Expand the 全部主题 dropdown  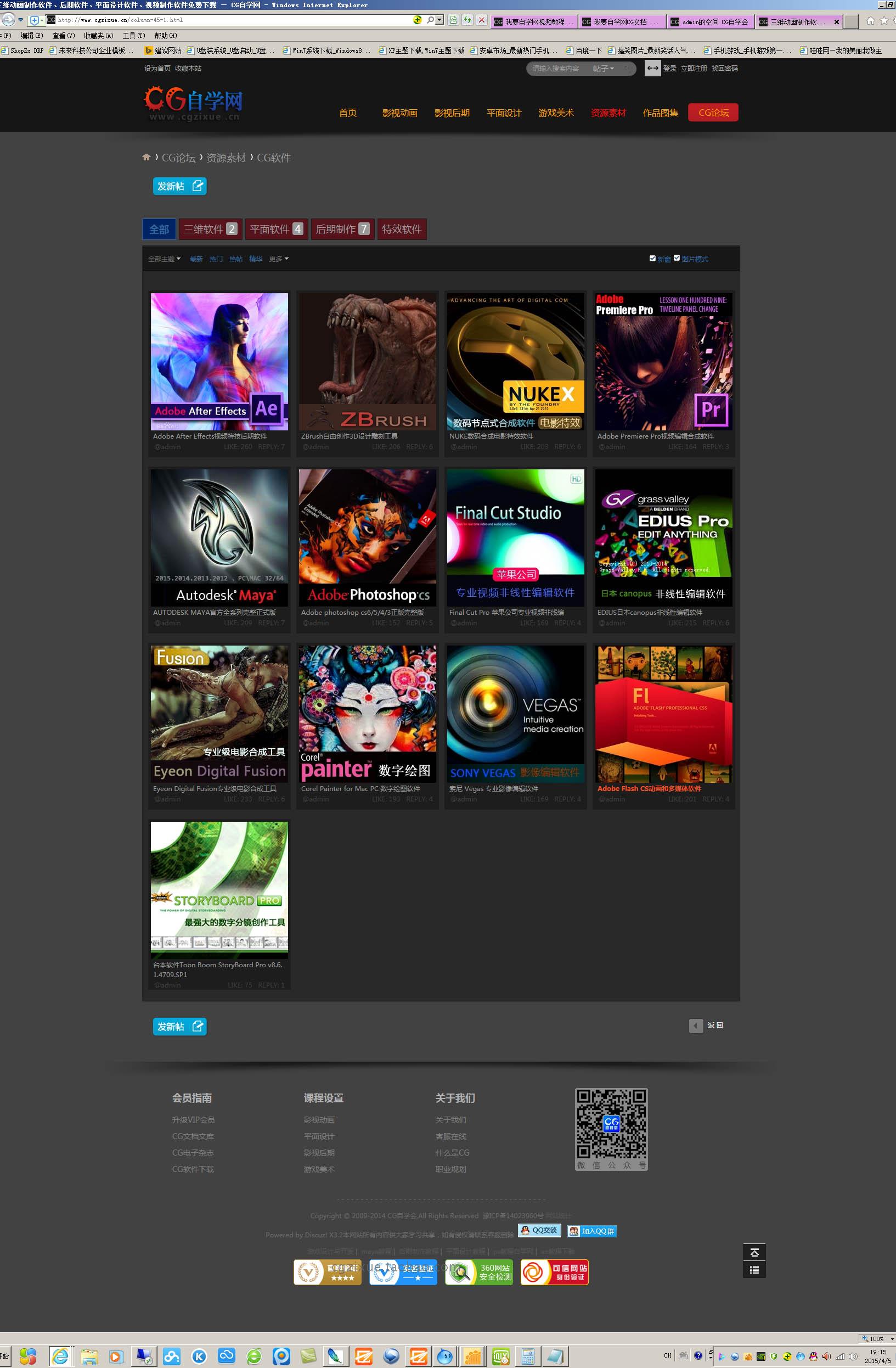(x=164, y=259)
